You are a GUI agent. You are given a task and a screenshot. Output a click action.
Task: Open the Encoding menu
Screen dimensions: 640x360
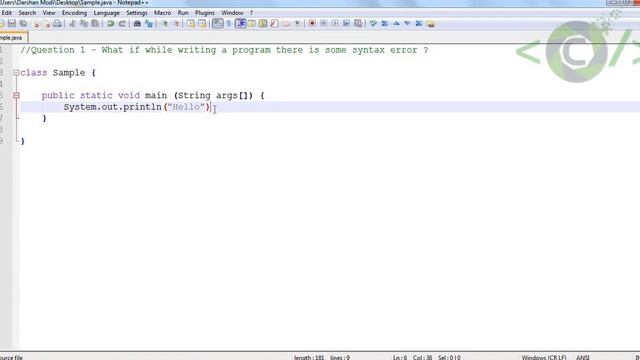pos(74,13)
